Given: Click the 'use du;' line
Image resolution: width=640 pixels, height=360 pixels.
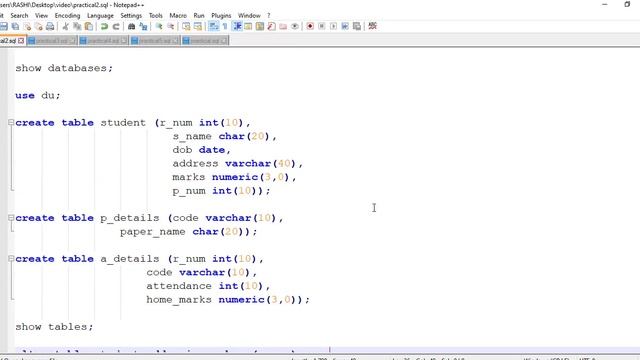Looking at the screenshot, I should 38,96.
